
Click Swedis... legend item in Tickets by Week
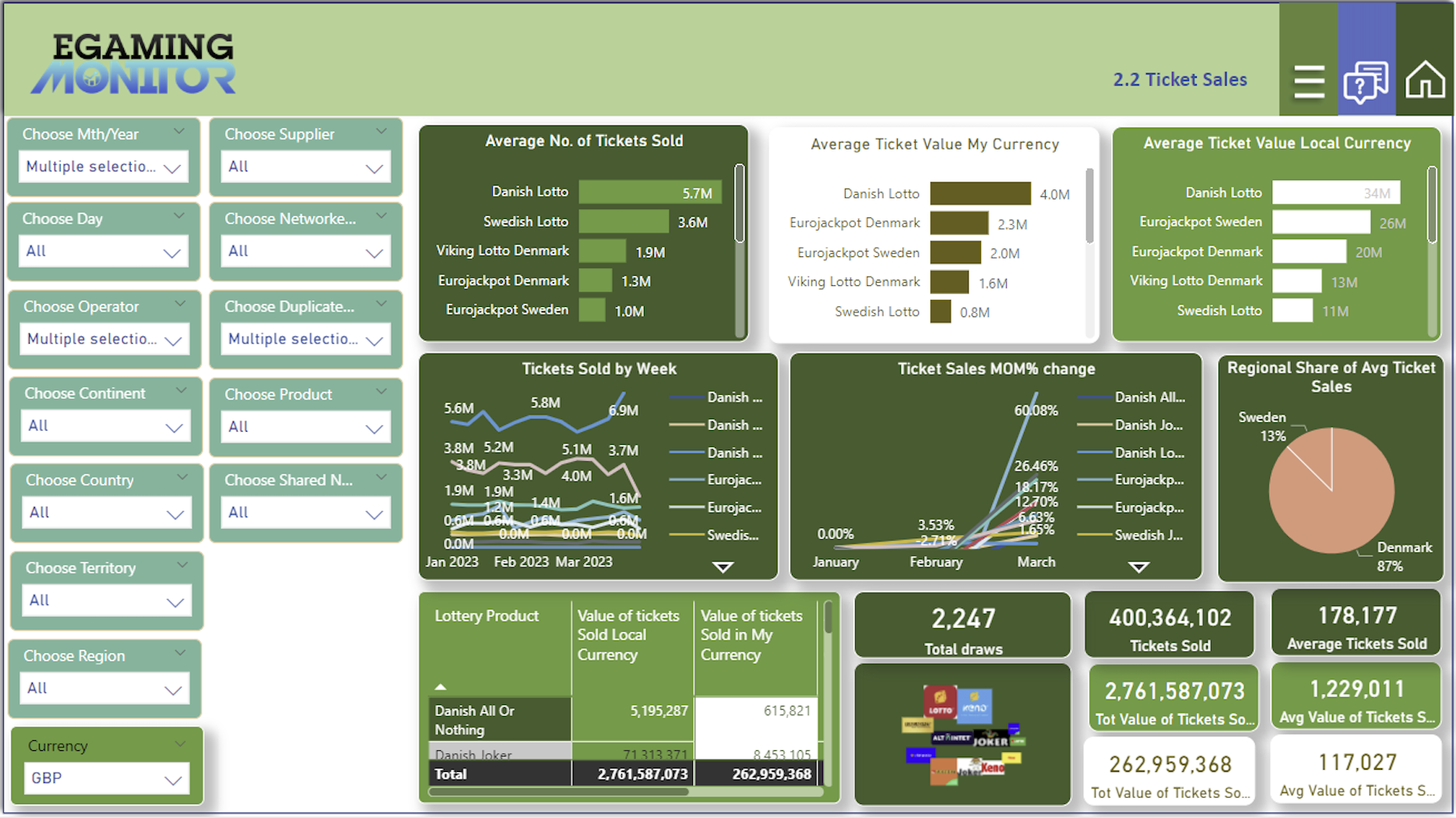(714, 535)
